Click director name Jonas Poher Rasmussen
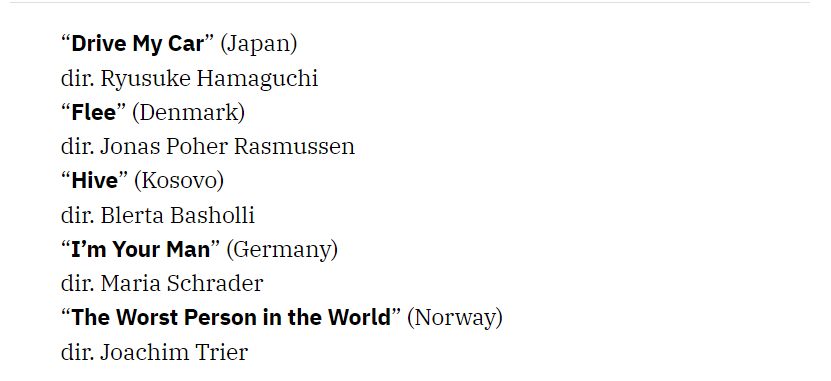831x381 pixels. click(x=227, y=147)
